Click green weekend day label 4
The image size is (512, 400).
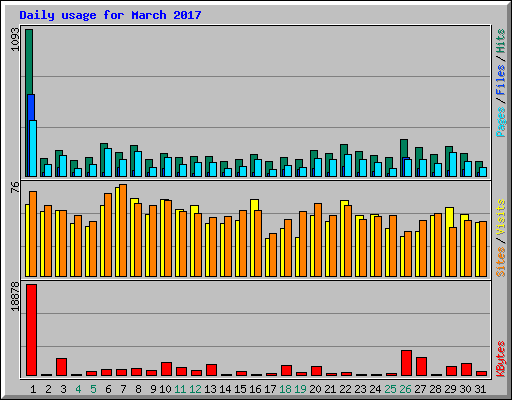tap(78, 389)
